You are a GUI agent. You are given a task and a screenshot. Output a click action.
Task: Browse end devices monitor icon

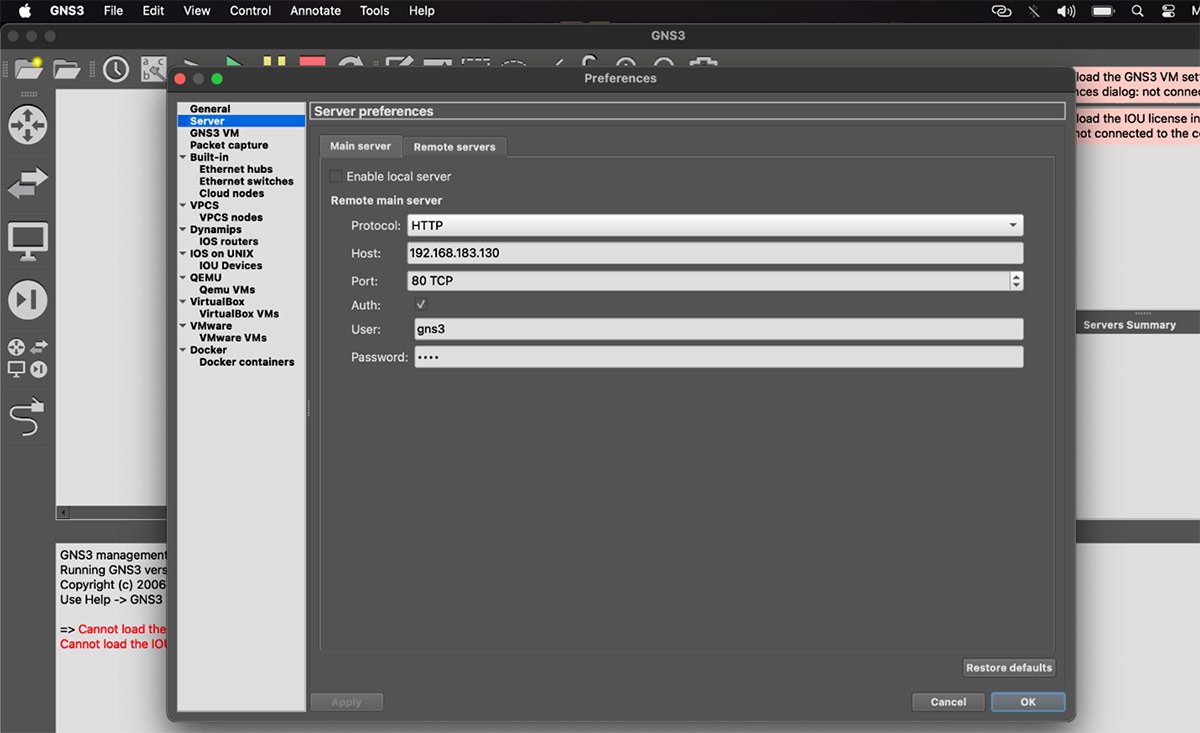pyautogui.click(x=27, y=241)
